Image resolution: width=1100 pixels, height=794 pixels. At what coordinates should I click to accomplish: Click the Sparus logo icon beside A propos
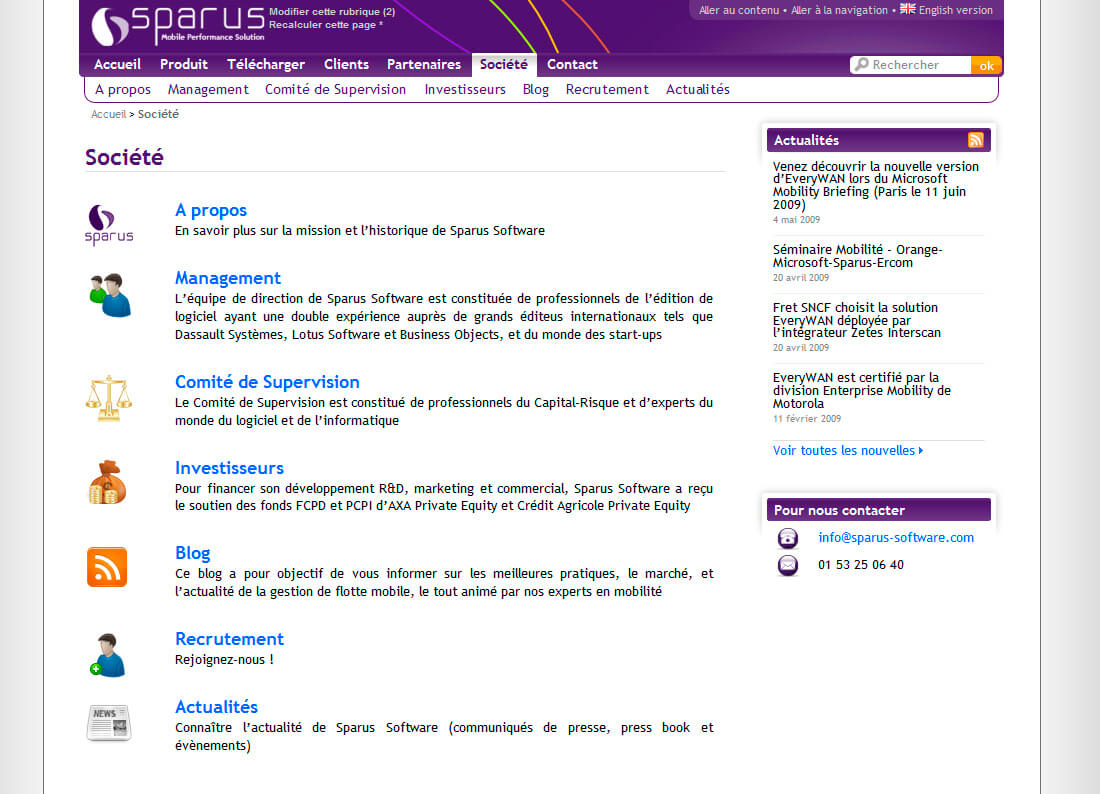point(109,225)
